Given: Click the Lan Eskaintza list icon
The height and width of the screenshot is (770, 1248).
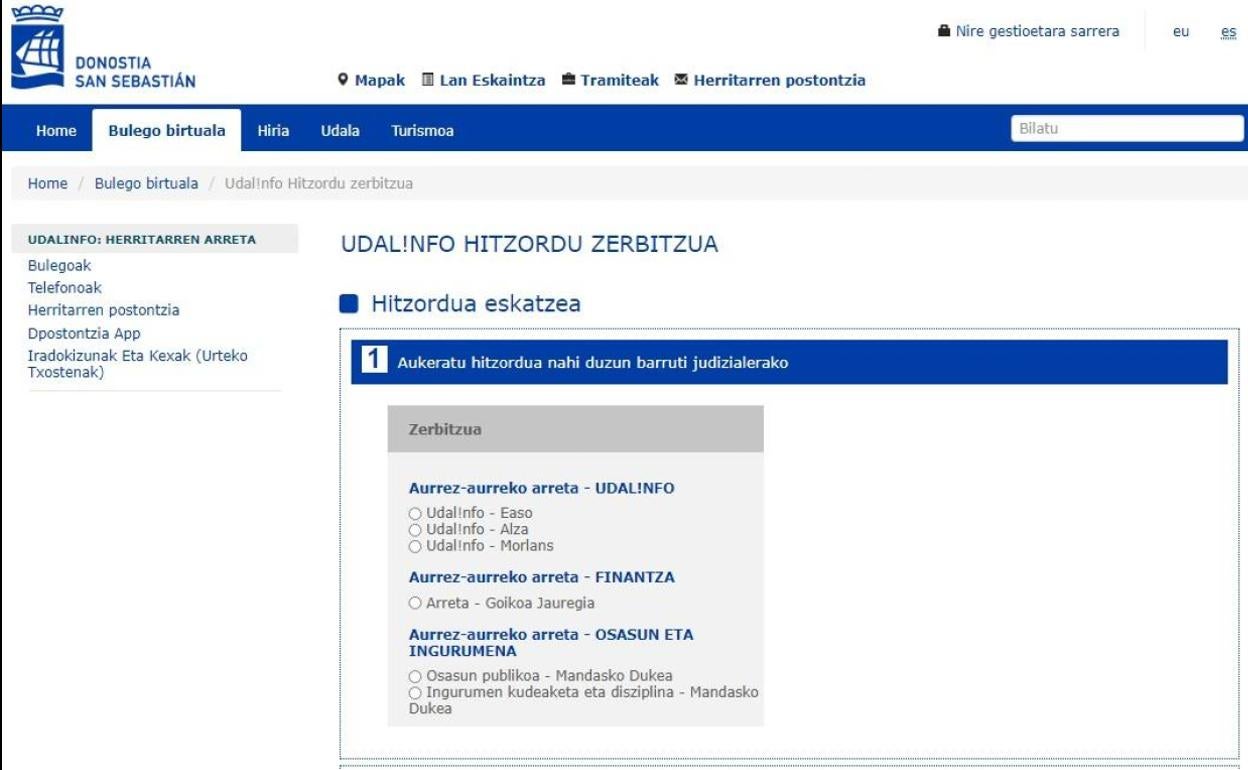Looking at the screenshot, I should point(427,80).
